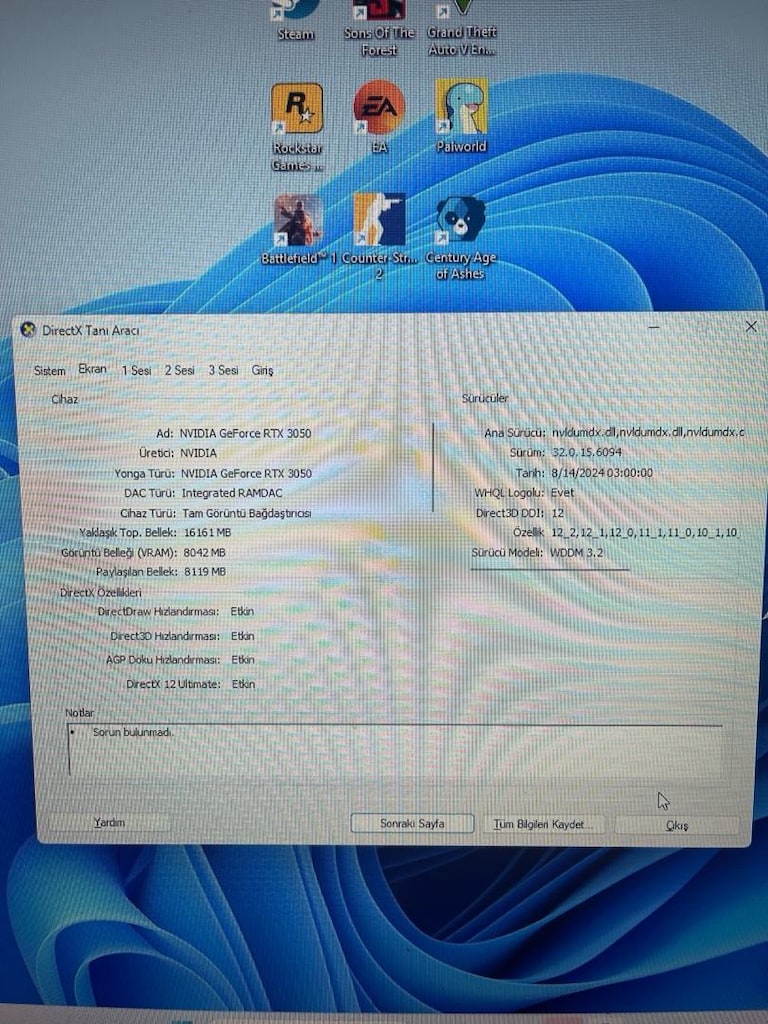Open the Steam desktop shortcut
This screenshot has height=1024, width=768.
(296, 20)
